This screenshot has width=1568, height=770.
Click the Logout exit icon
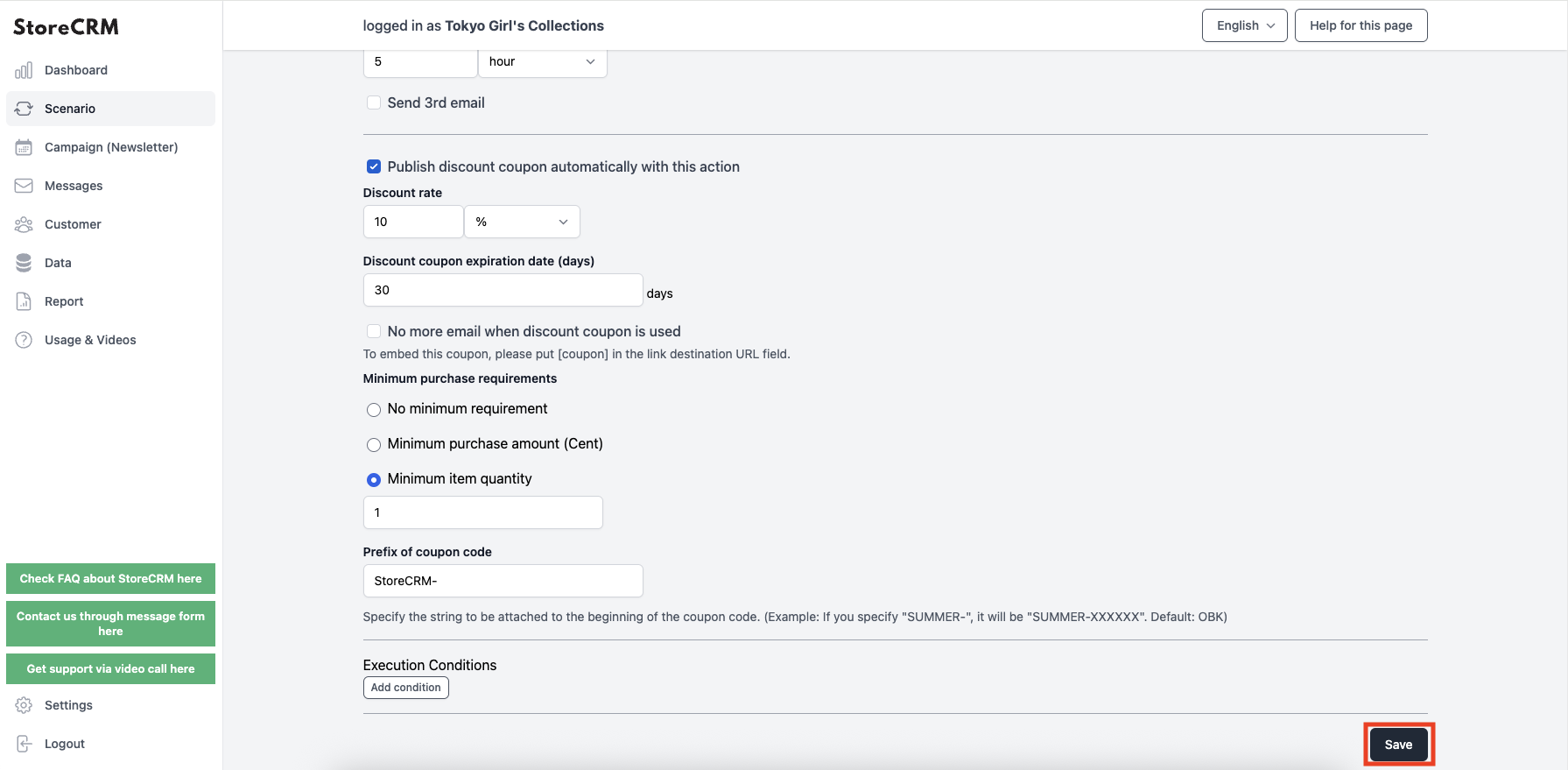click(x=24, y=744)
